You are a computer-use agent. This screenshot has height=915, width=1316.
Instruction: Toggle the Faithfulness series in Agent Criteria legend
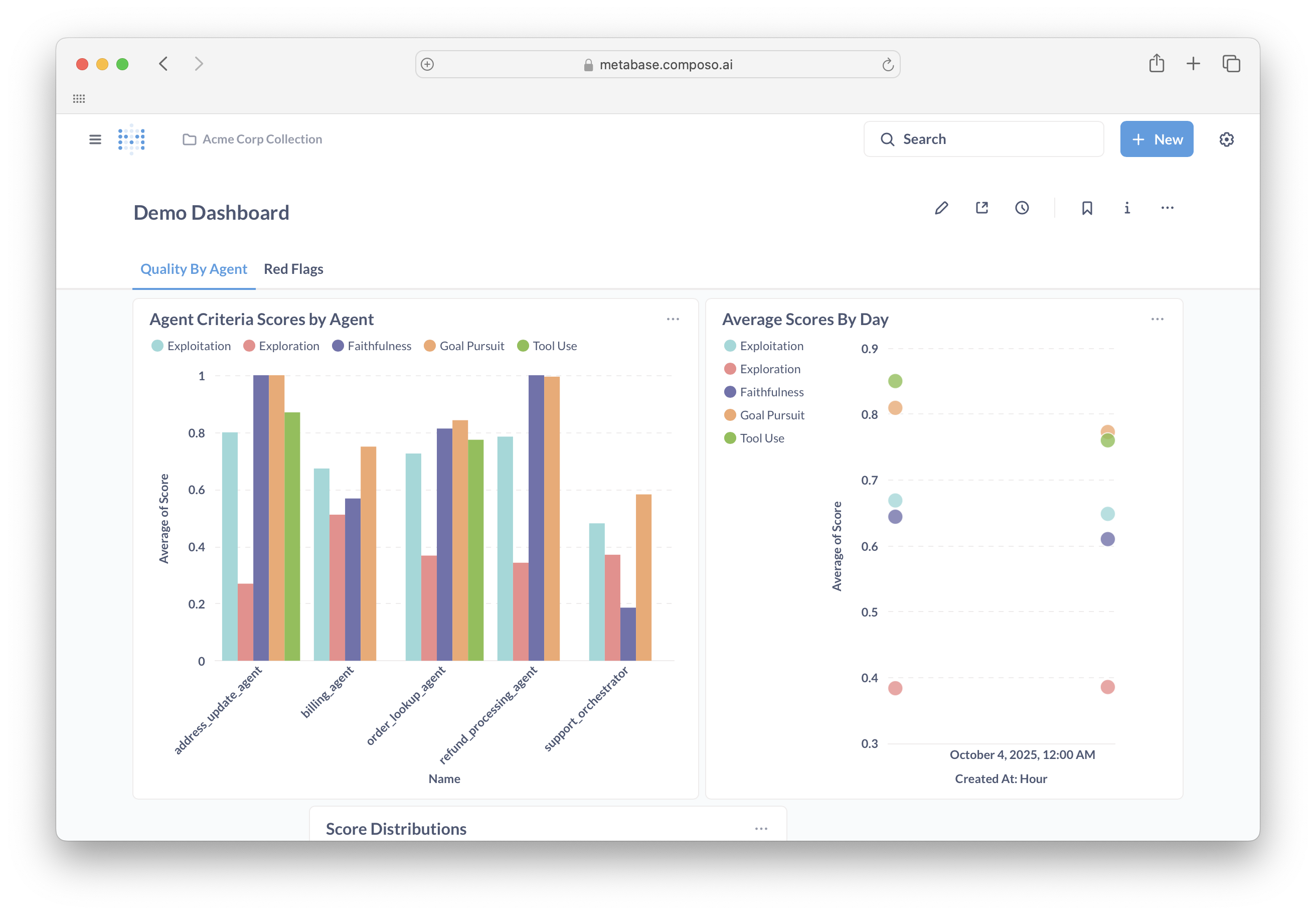[372, 346]
